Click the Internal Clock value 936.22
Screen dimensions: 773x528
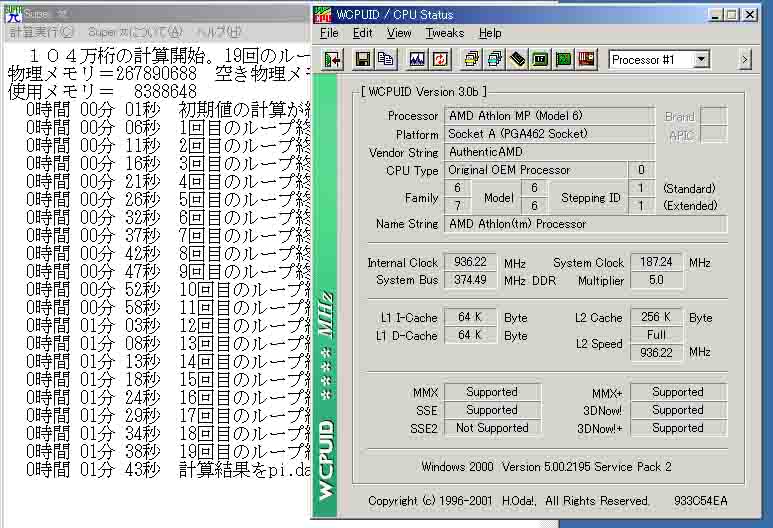(x=470, y=262)
